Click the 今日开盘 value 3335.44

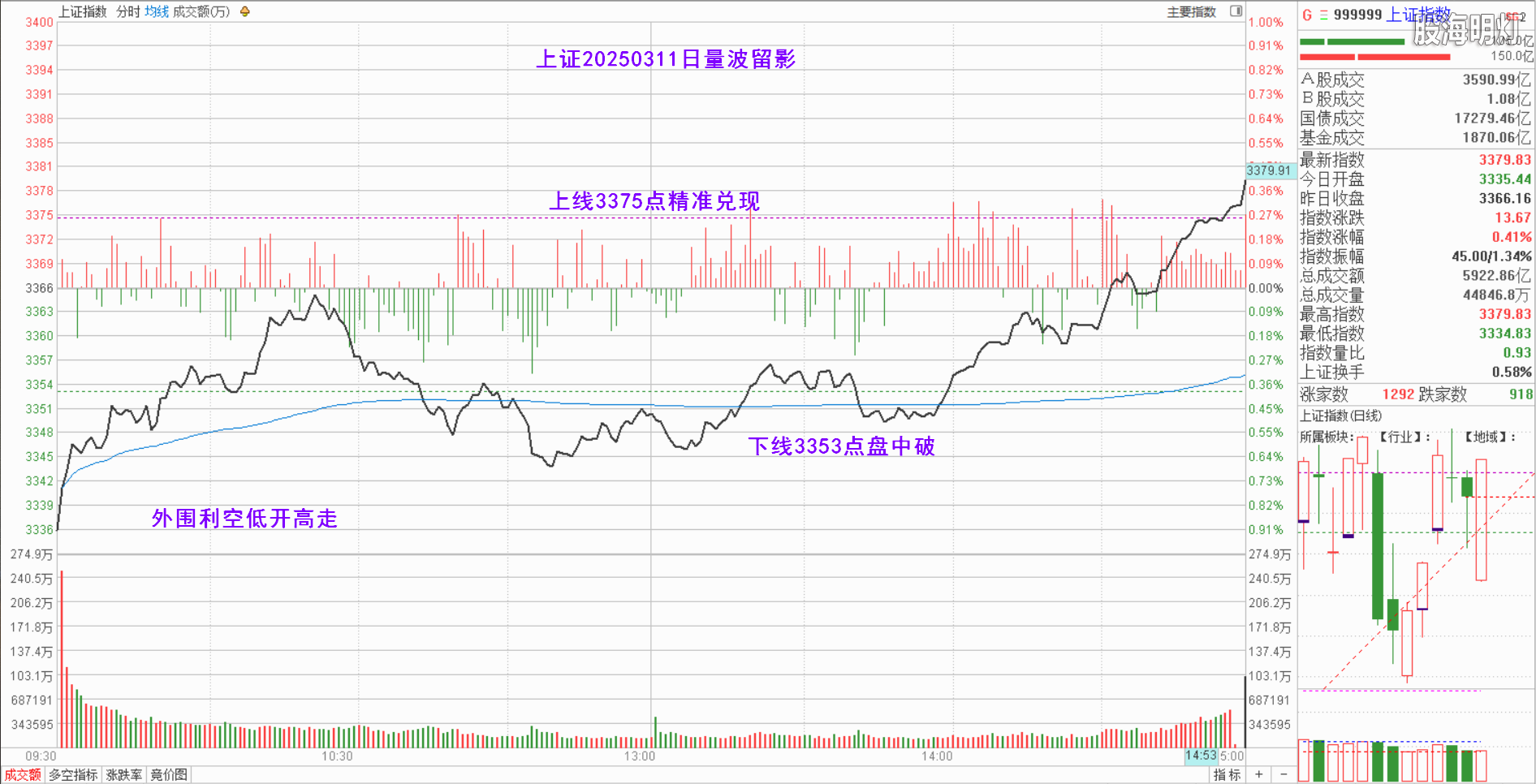click(1504, 179)
